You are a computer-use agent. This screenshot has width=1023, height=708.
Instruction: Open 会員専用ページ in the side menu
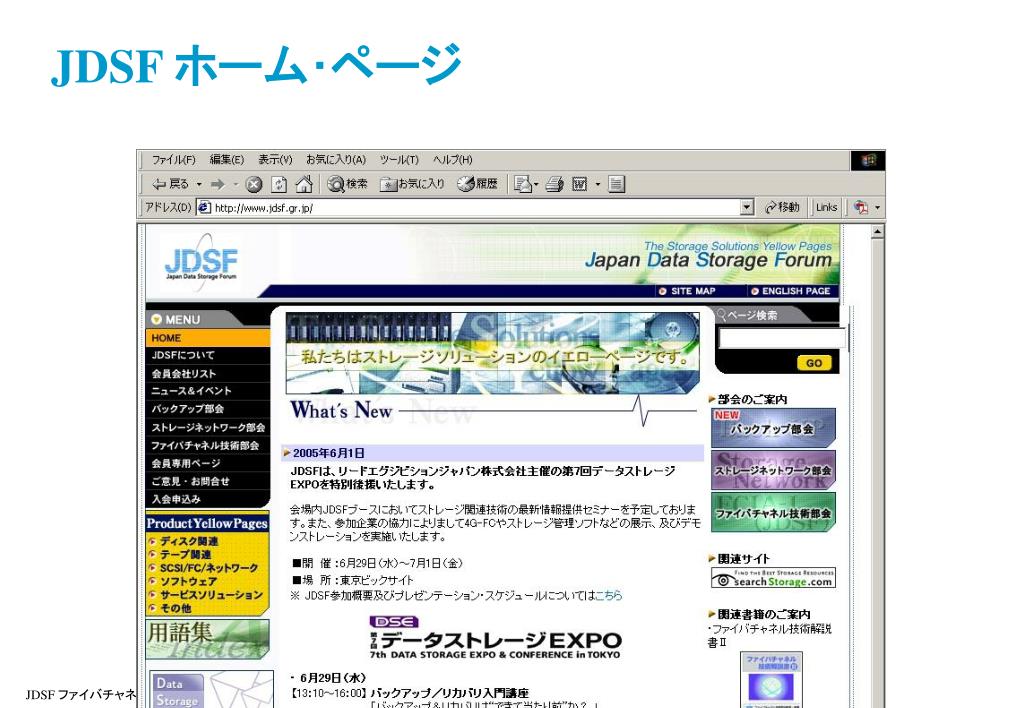coord(207,463)
